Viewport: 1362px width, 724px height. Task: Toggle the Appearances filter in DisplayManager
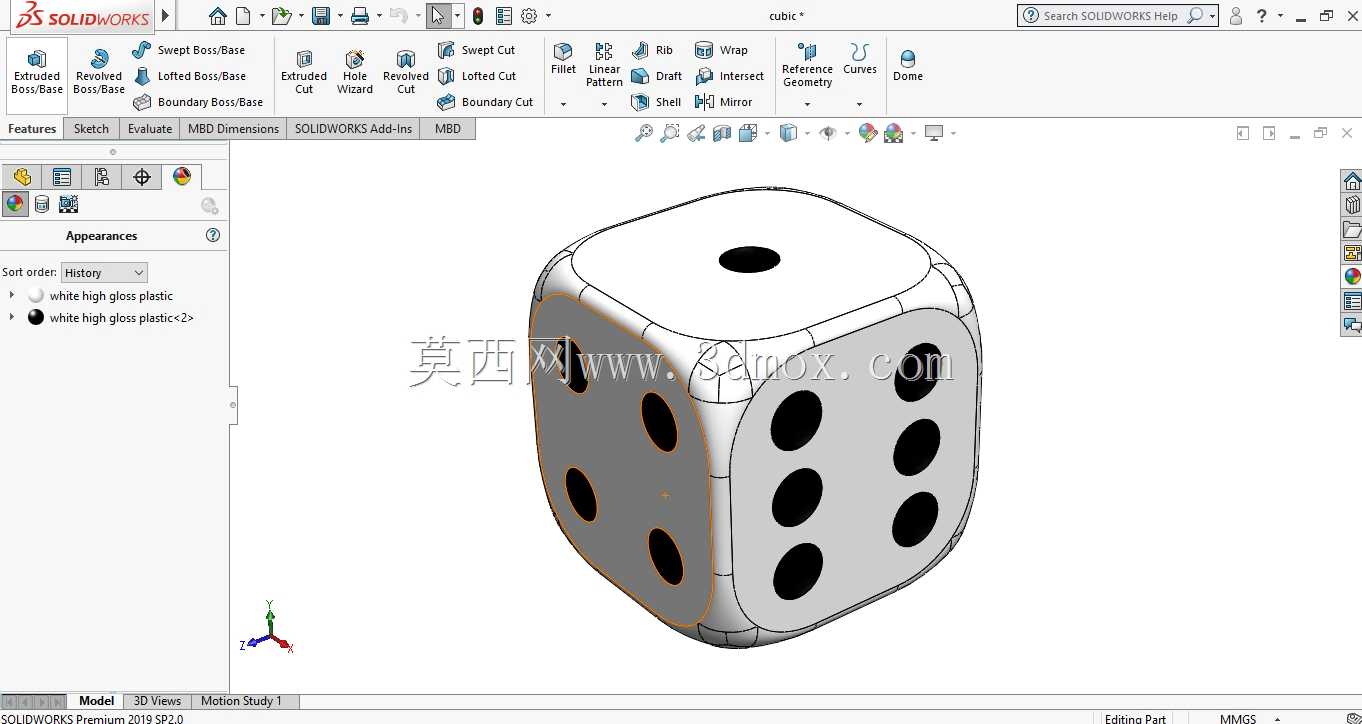coord(15,204)
